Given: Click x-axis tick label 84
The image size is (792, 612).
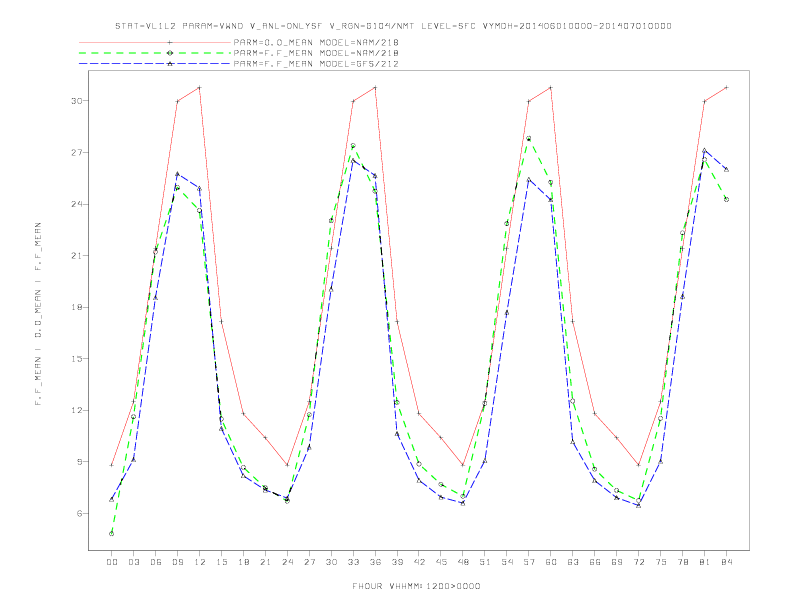Looking at the screenshot, I should (x=727, y=562).
